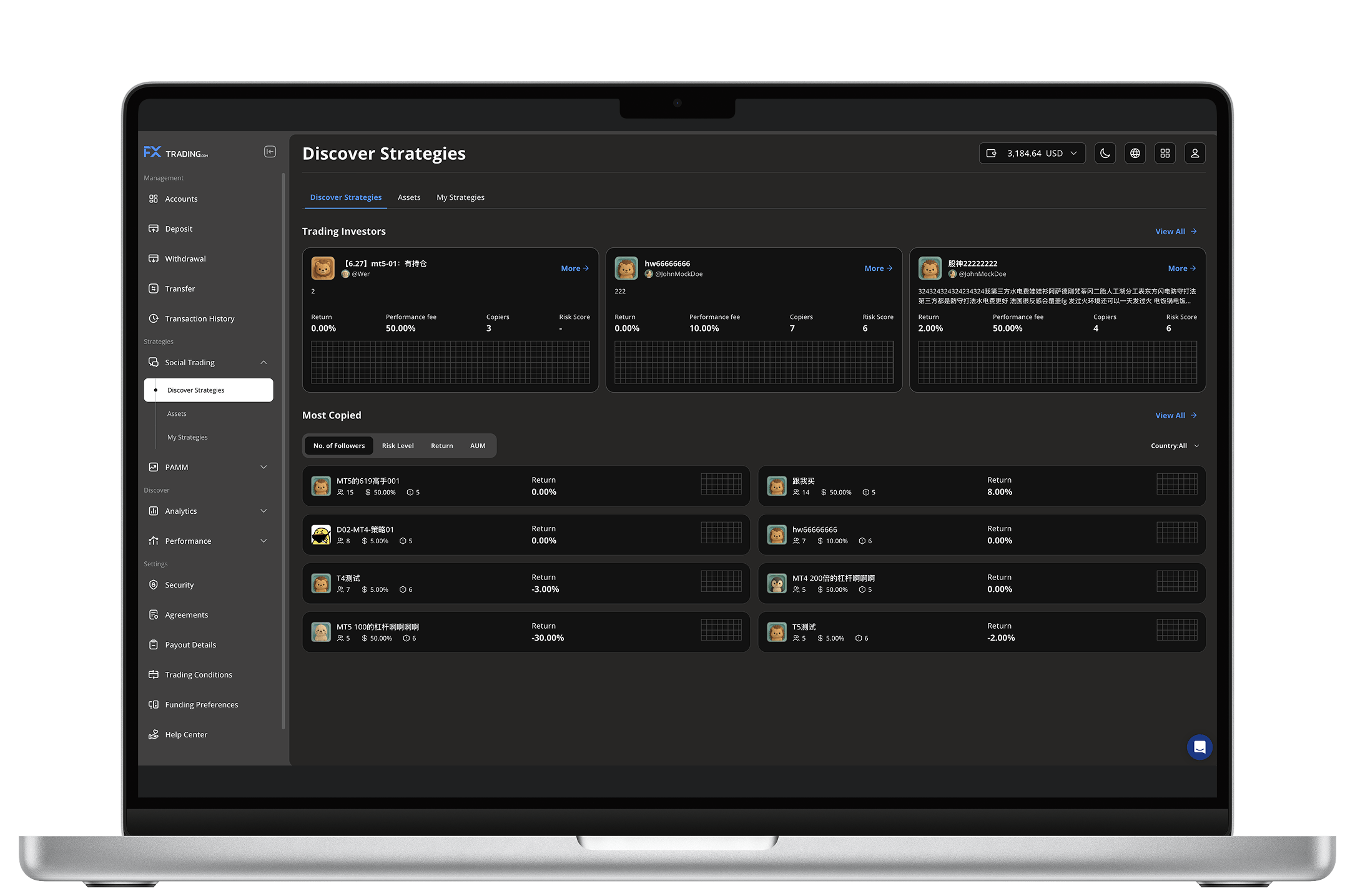This screenshot has height=896, width=1355.
Task: Select the Risk Level filter
Action: click(398, 446)
